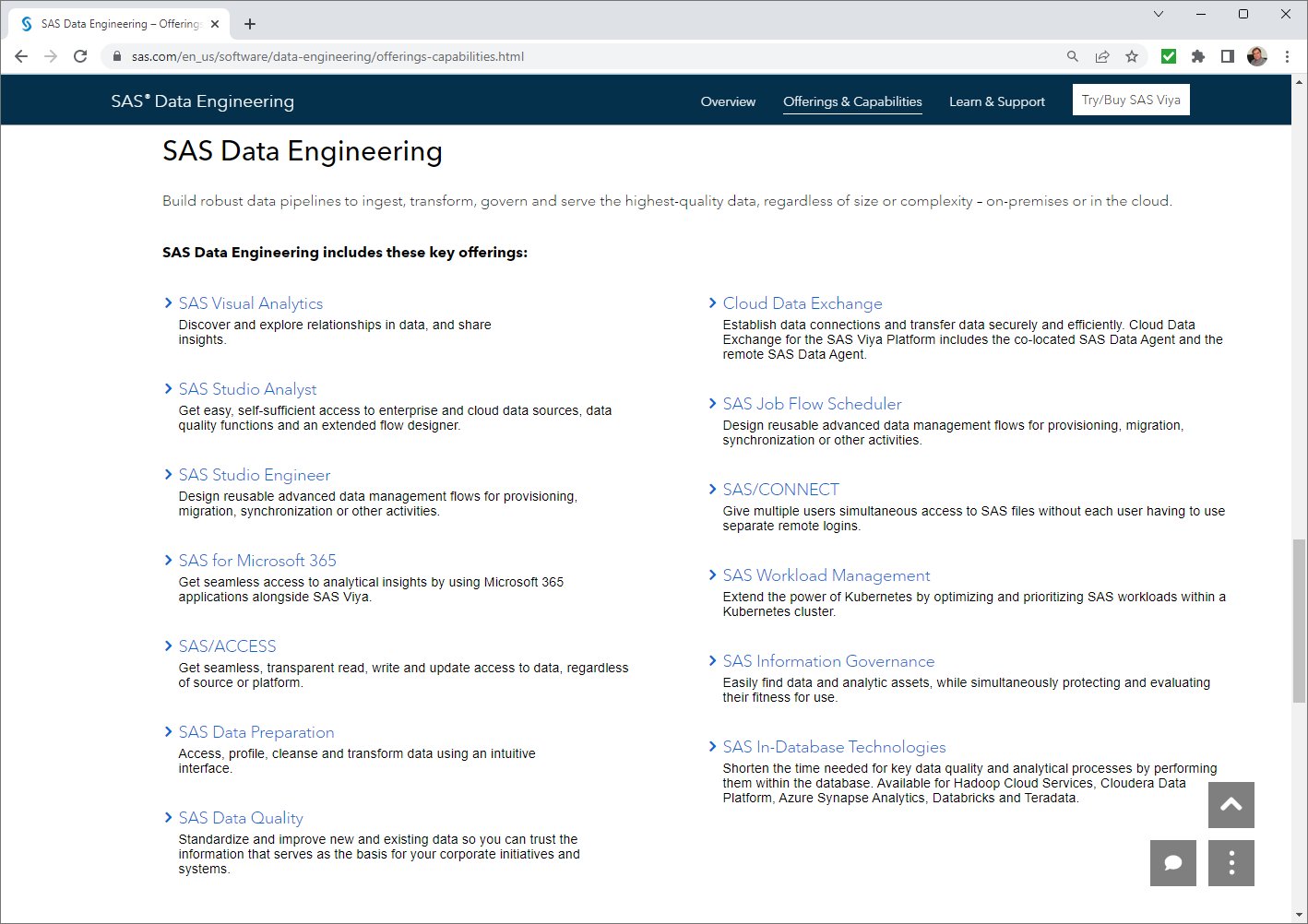
Task: Reload the current page
Action: coord(80,56)
